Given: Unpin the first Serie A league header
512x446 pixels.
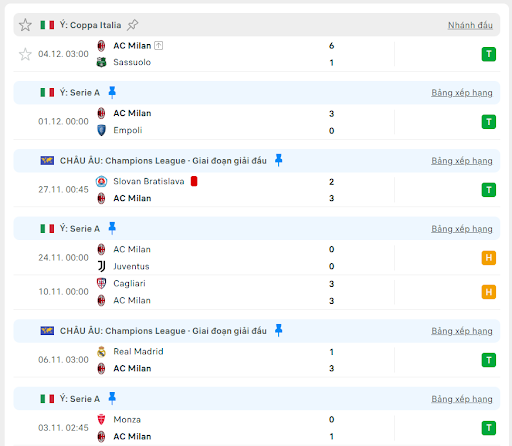Looking at the screenshot, I should coord(112,92).
